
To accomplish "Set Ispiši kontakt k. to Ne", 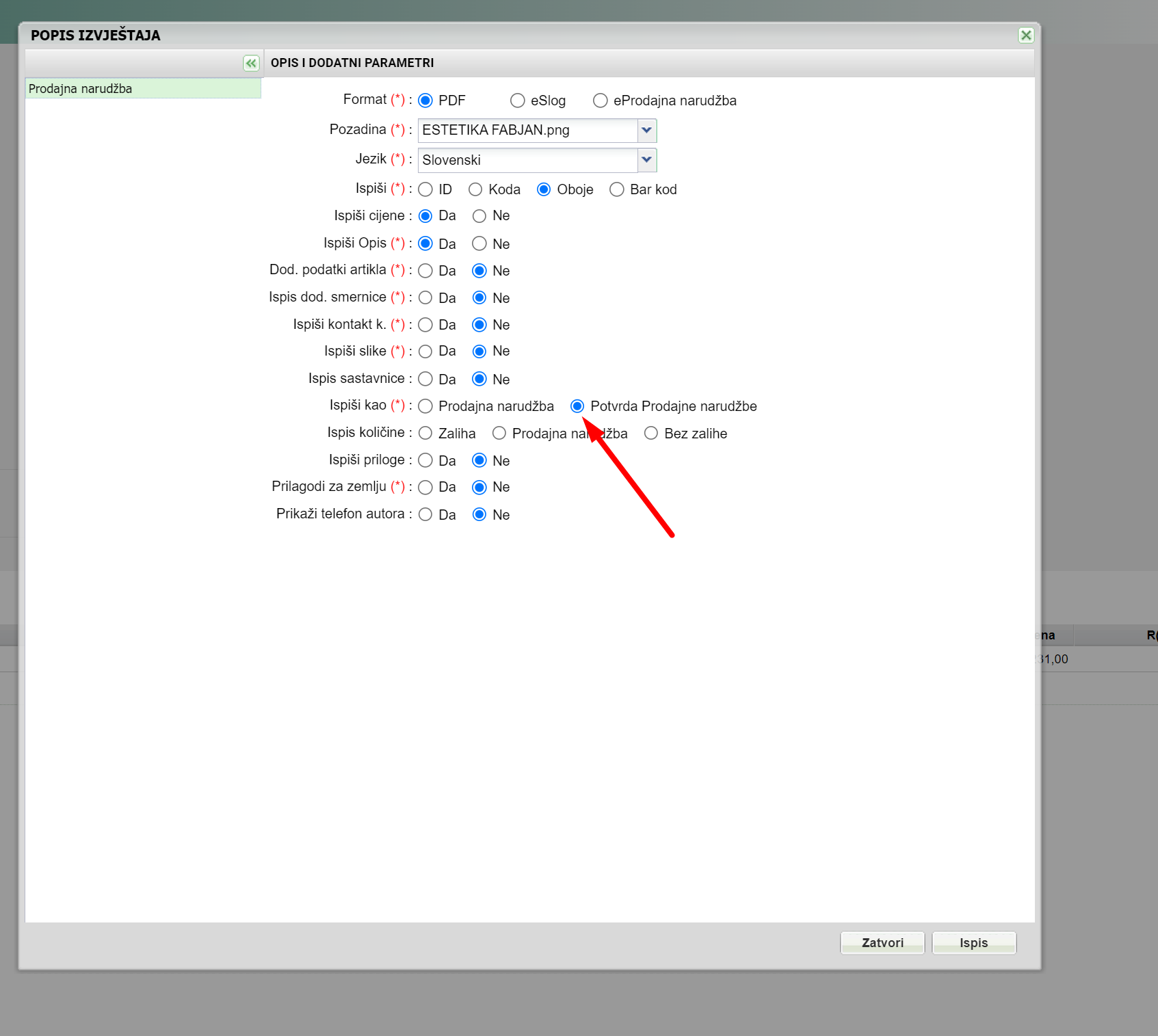I will coord(479,325).
